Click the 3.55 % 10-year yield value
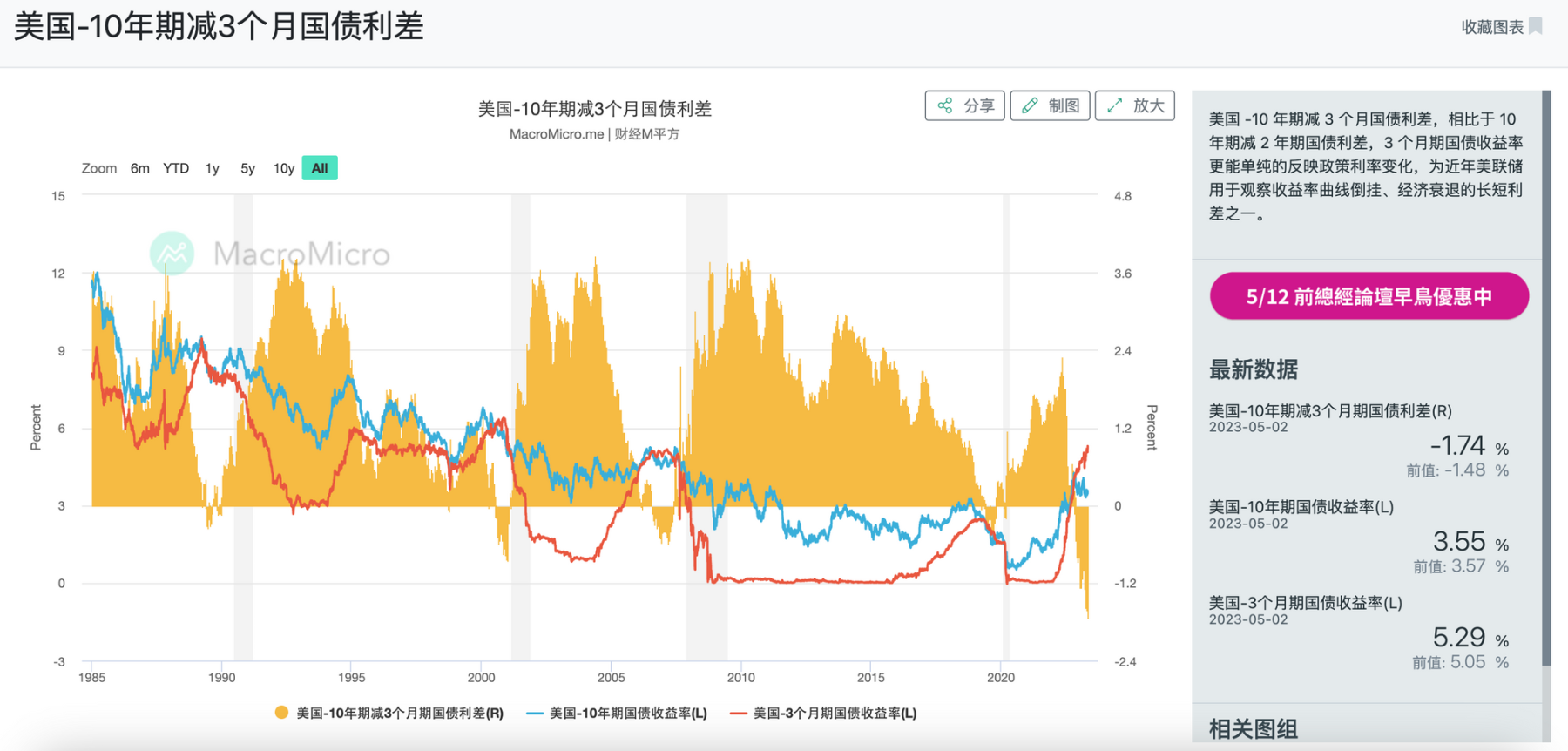This screenshot has width=1568, height=751. pos(1470,542)
